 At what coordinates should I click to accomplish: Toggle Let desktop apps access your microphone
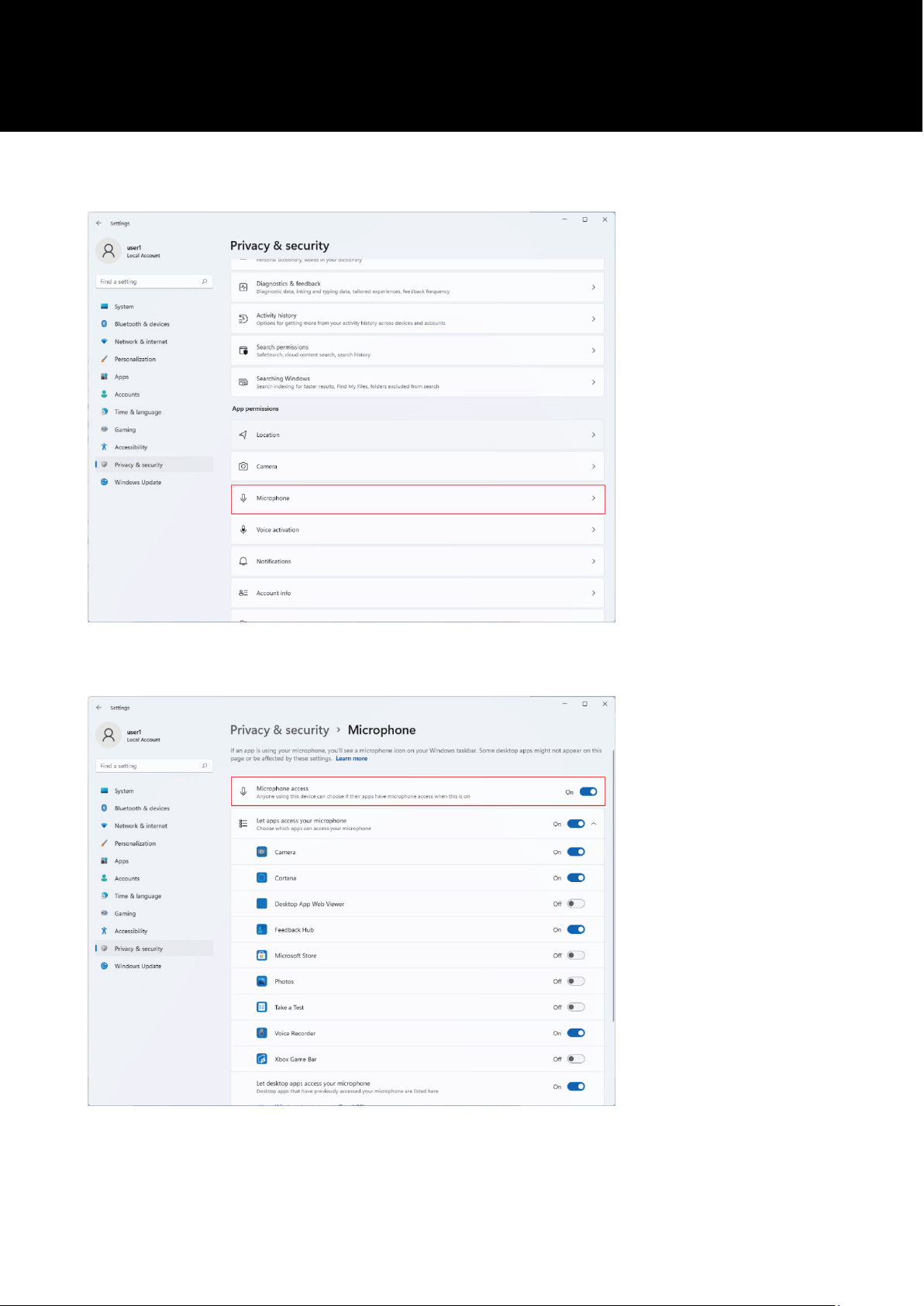pyautogui.click(x=576, y=1087)
